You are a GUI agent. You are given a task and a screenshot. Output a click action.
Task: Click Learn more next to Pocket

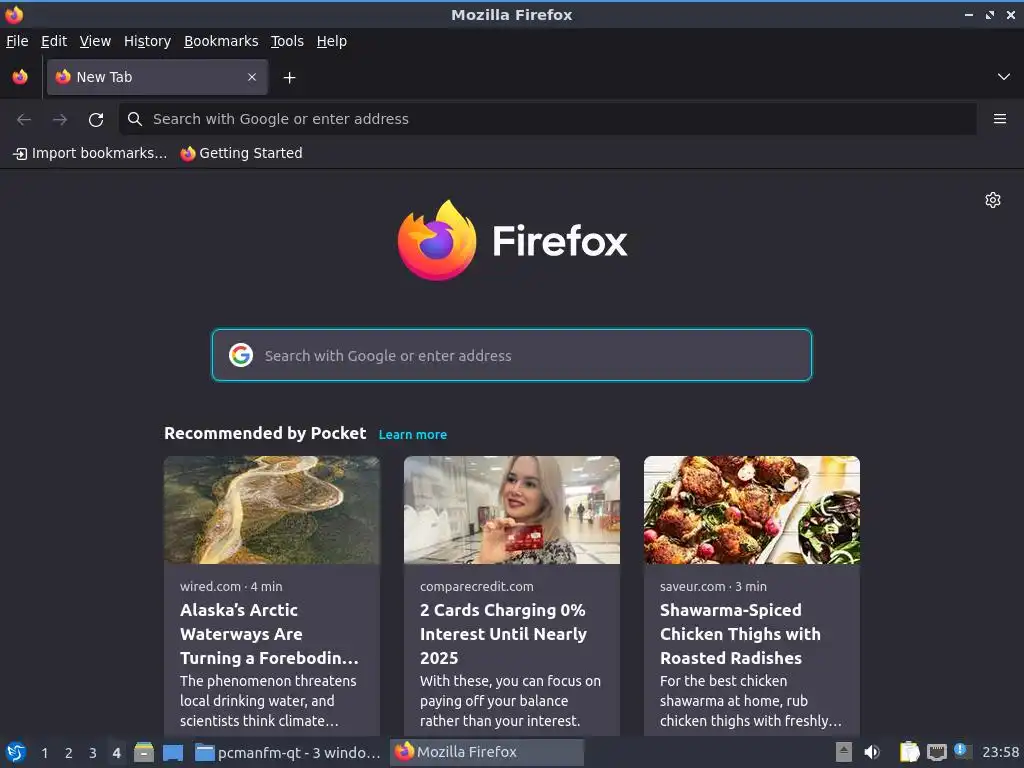[413, 435]
